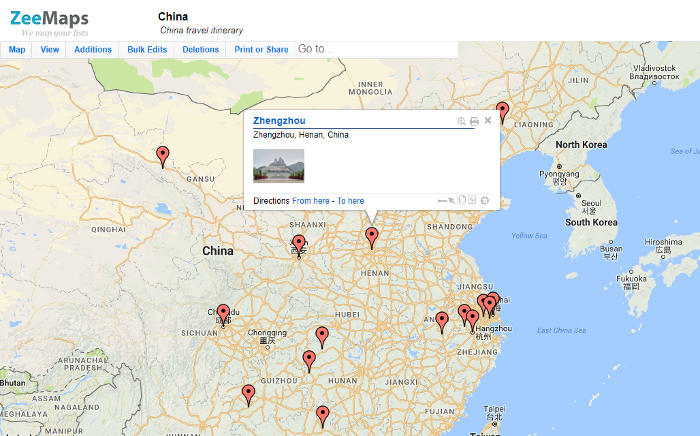Viewport: 700px width, 436px height.
Task: Print the Zhengzhou marker info
Action: [474, 121]
